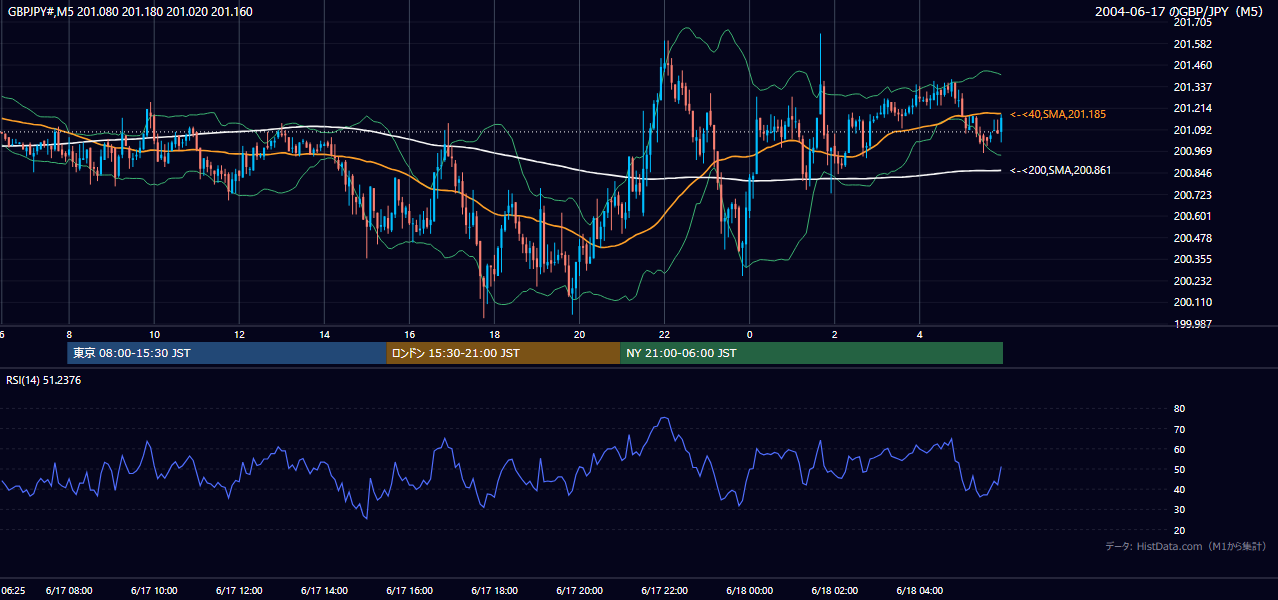
Task: Click the 6/17 20:00 time label
Action: 579,591
